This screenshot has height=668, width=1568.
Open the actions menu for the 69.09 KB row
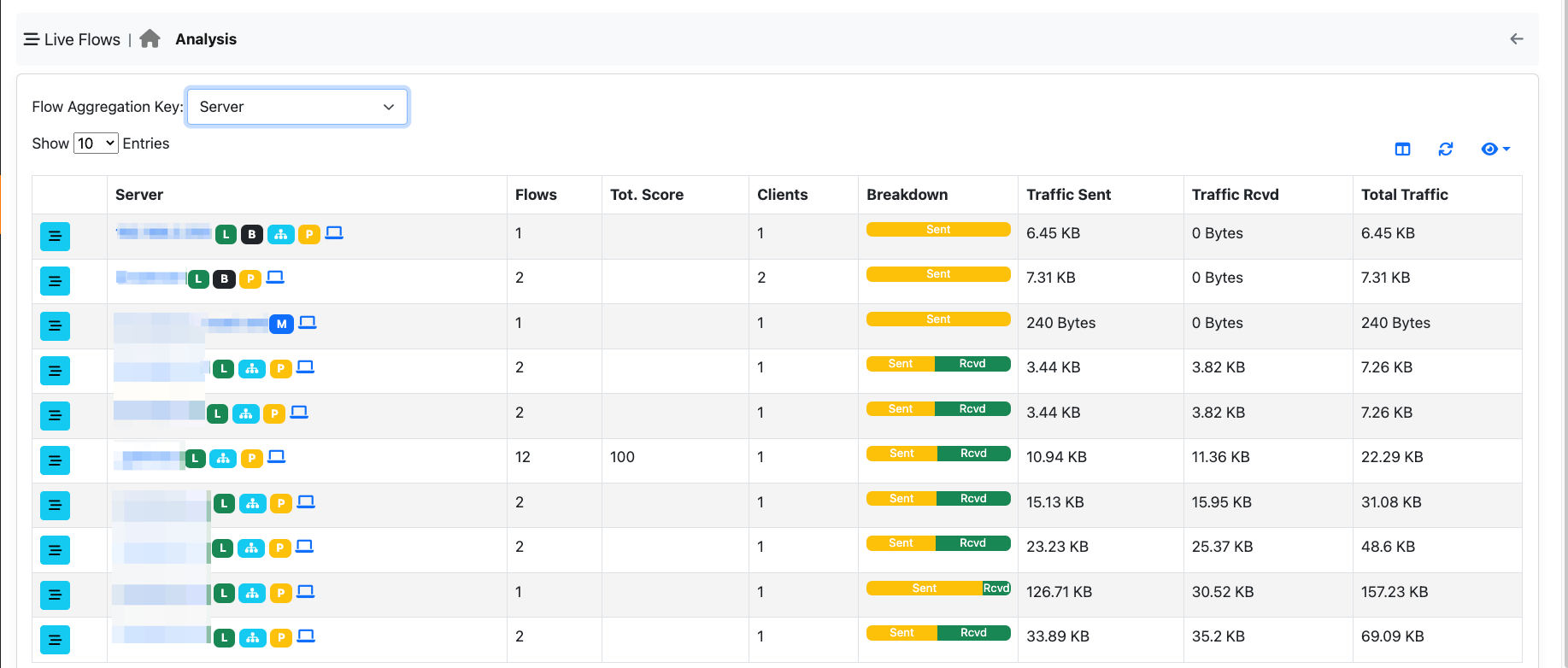coord(55,640)
